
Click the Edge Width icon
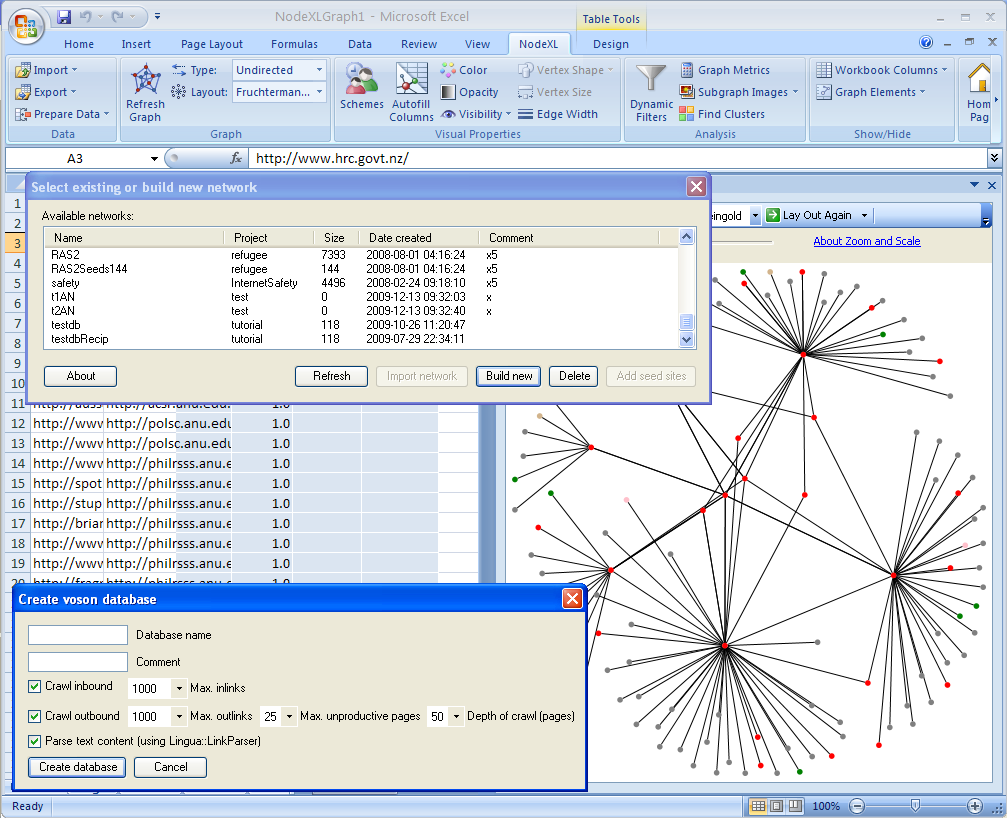(525, 114)
